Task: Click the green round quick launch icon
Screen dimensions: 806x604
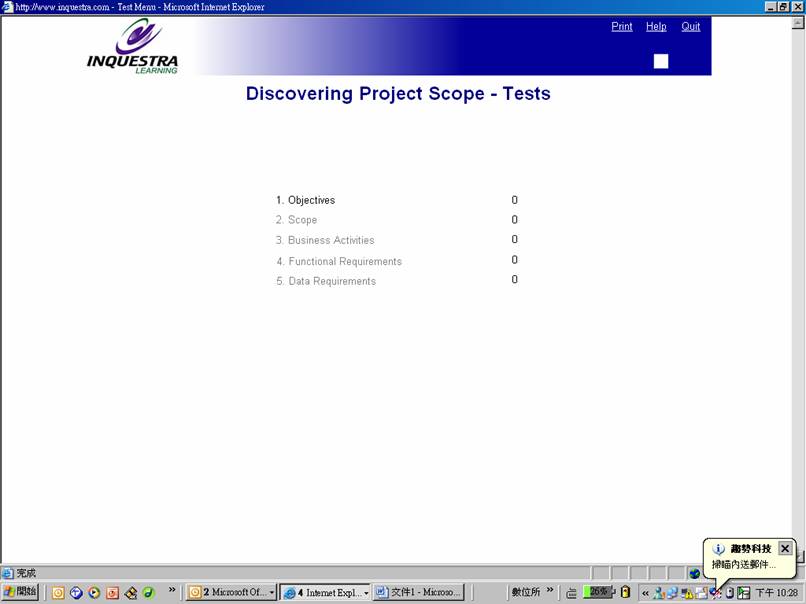Action: [x=148, y=592]
